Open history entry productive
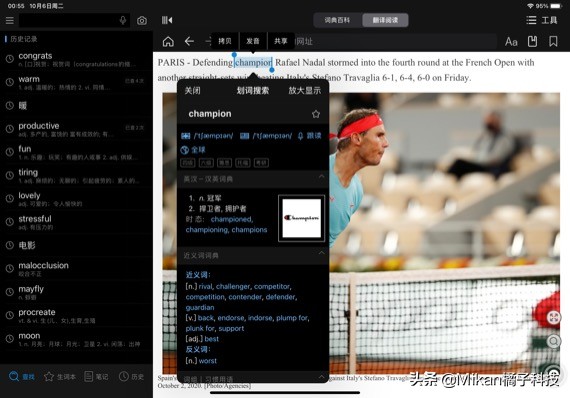 (x=76, y=129)
